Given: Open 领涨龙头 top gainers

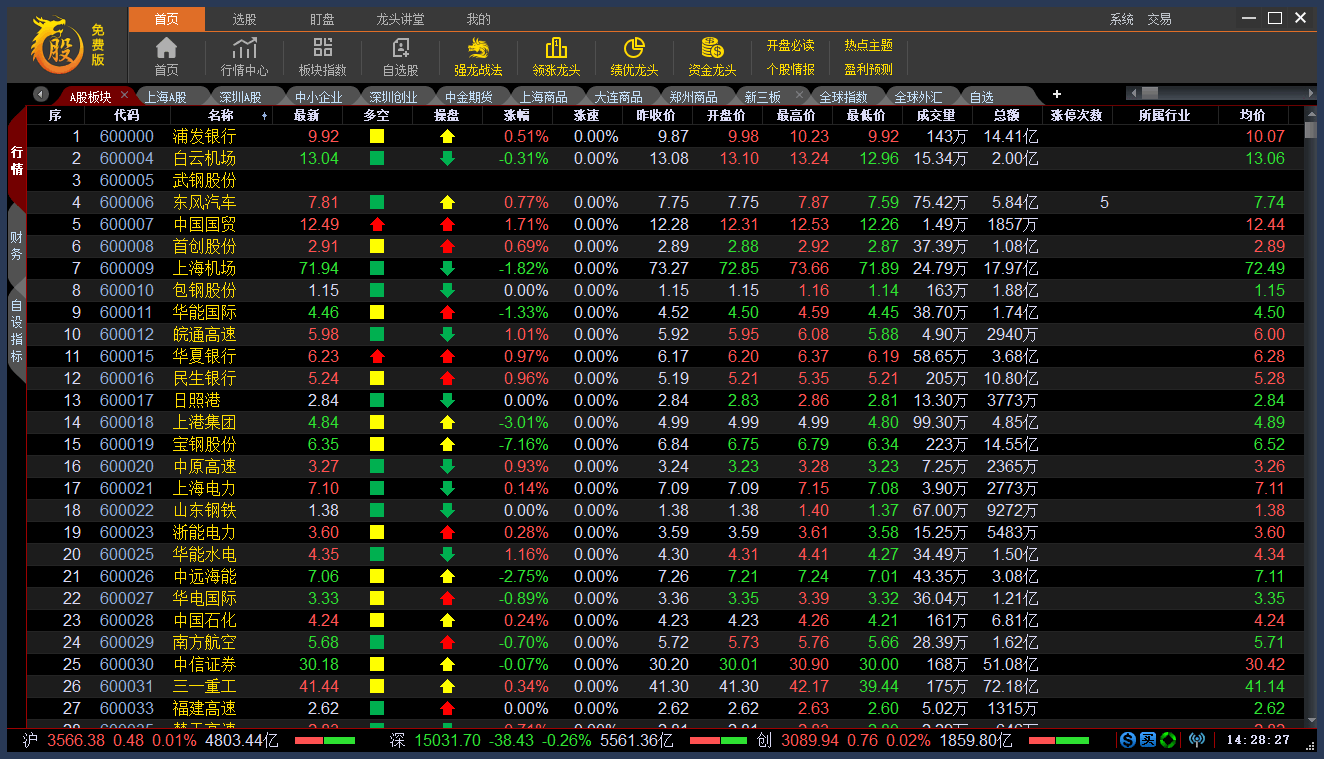Looking at the screenshot, I should (x=556, y=56).
